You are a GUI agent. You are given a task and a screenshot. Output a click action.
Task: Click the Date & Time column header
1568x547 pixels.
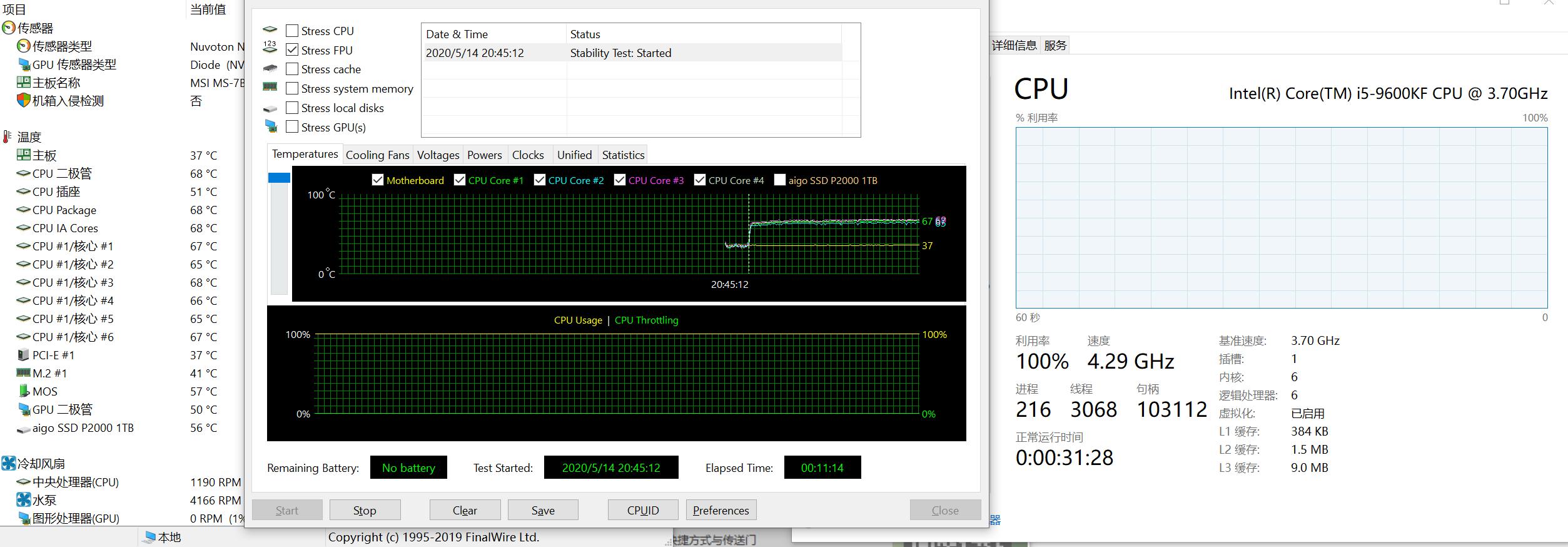(493, 34)
